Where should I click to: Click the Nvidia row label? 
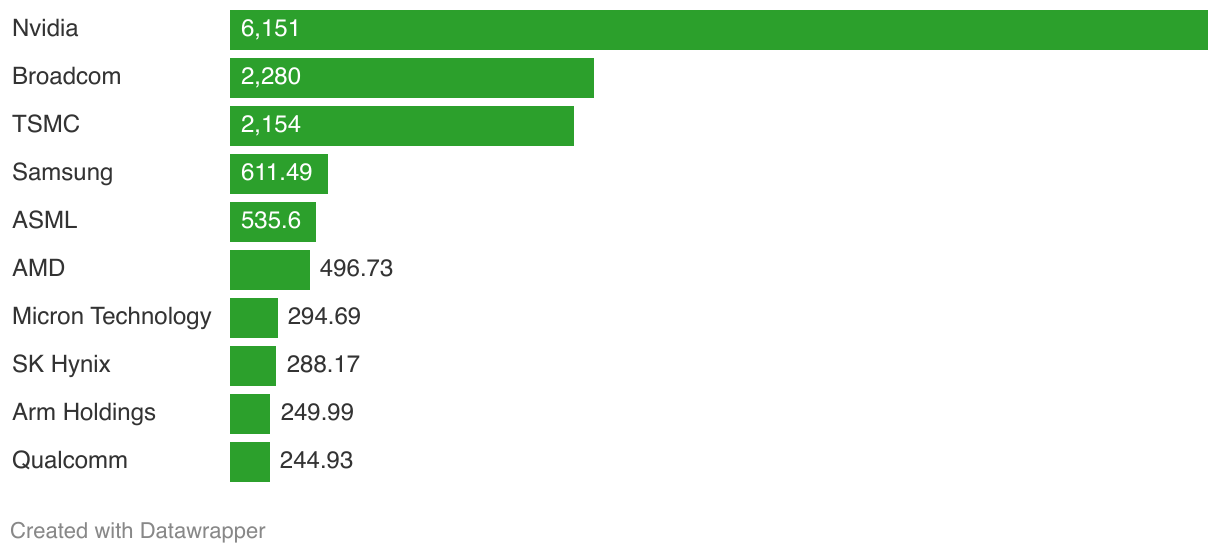click(45, 29)
